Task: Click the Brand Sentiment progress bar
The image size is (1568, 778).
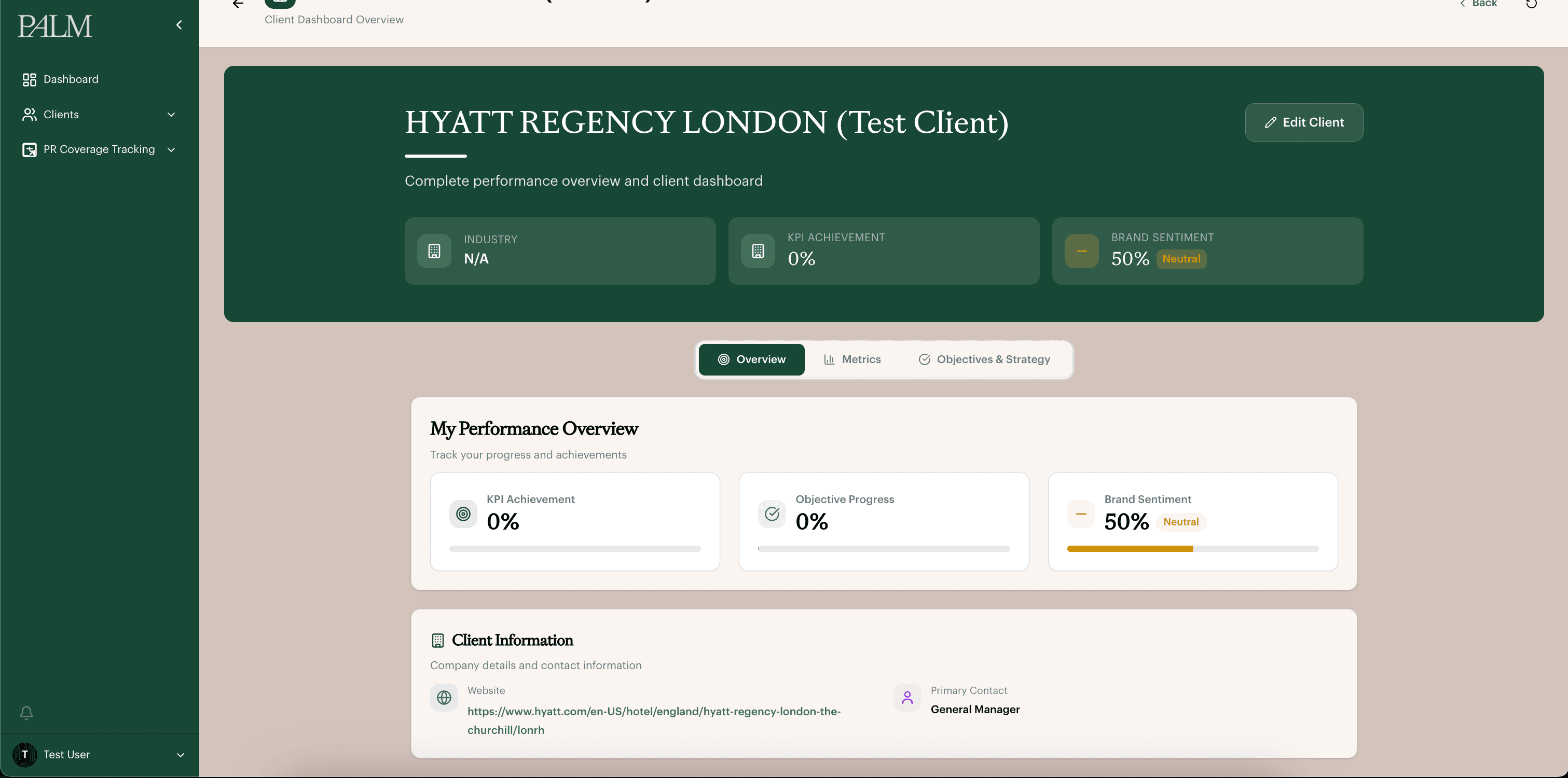Action: pyautogui.click(x=1192, y=549)
